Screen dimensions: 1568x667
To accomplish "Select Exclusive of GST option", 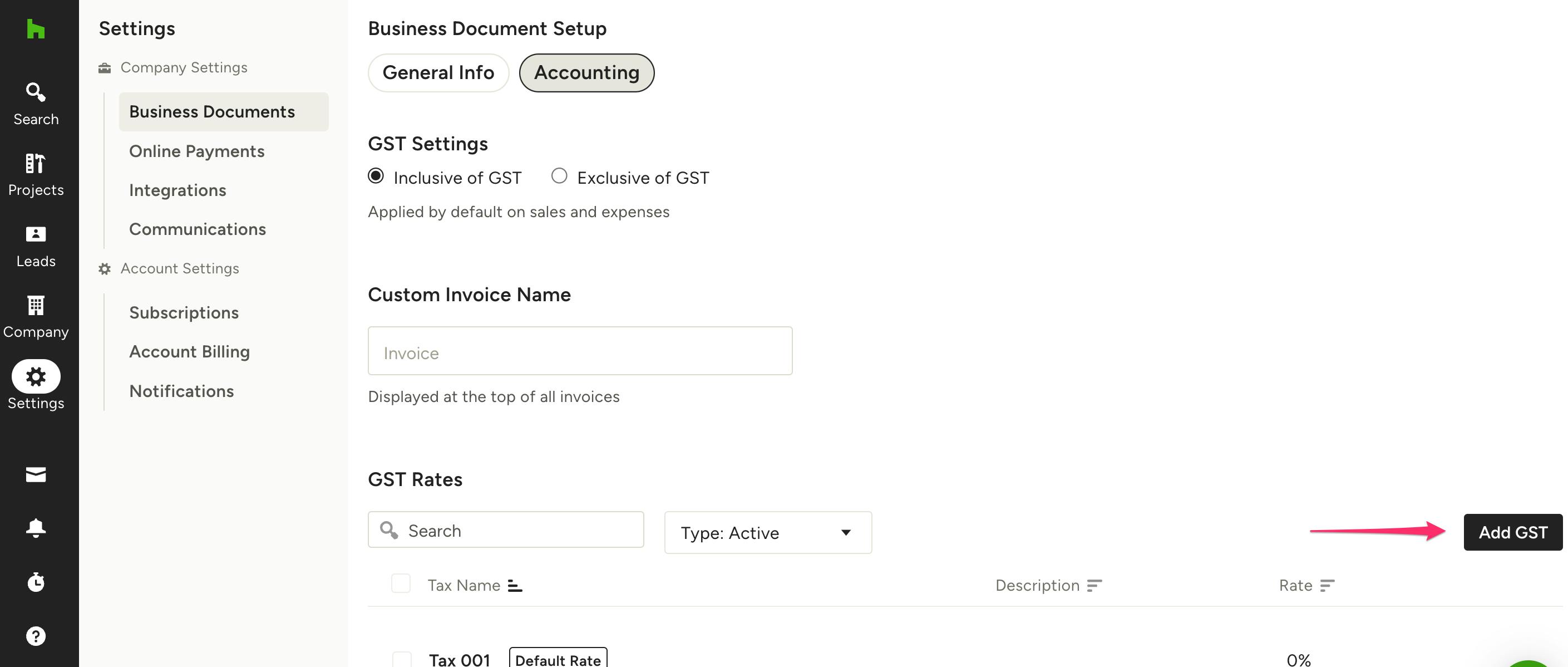I will [x=559, y=175].
